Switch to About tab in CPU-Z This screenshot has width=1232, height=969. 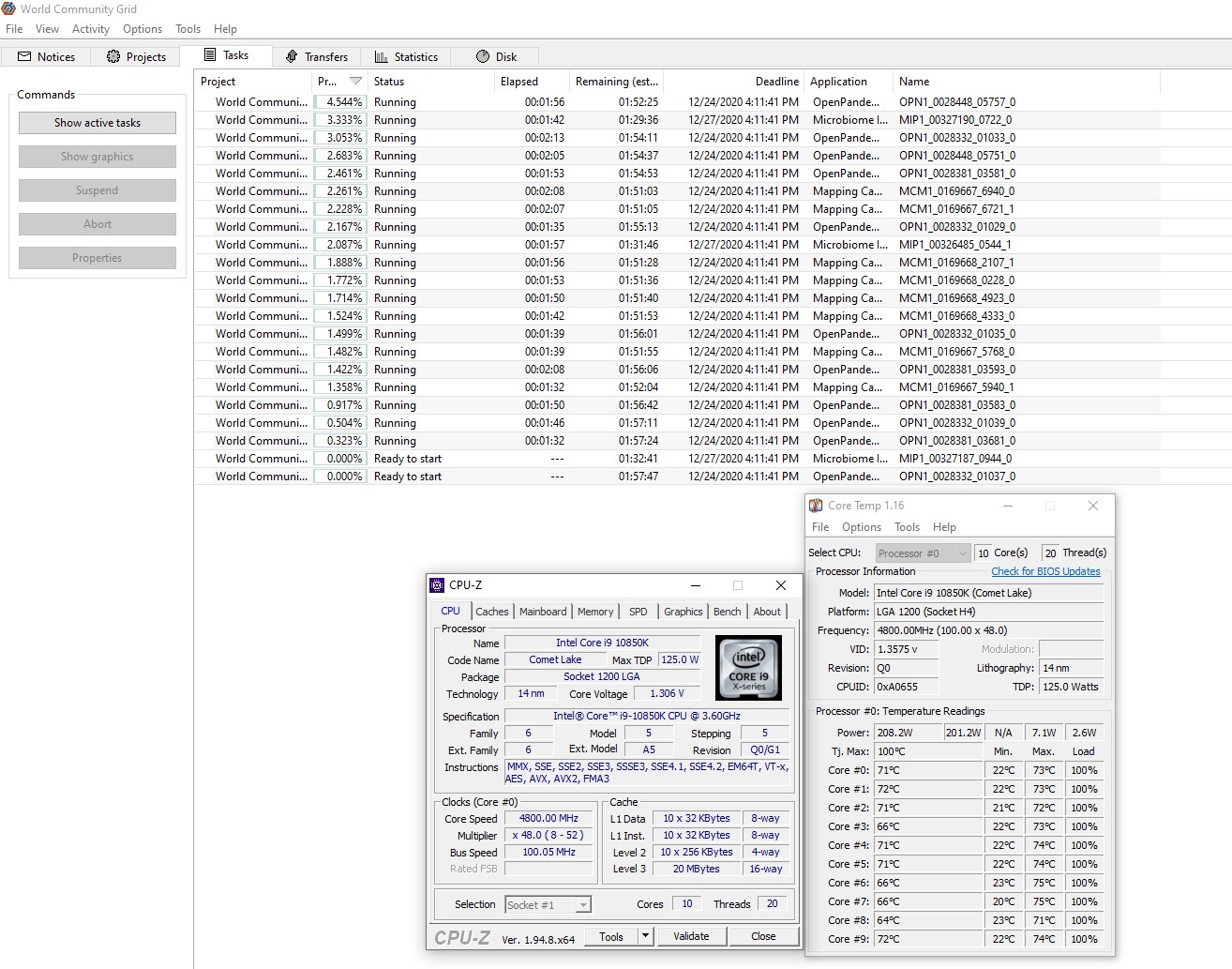(767, 612)
